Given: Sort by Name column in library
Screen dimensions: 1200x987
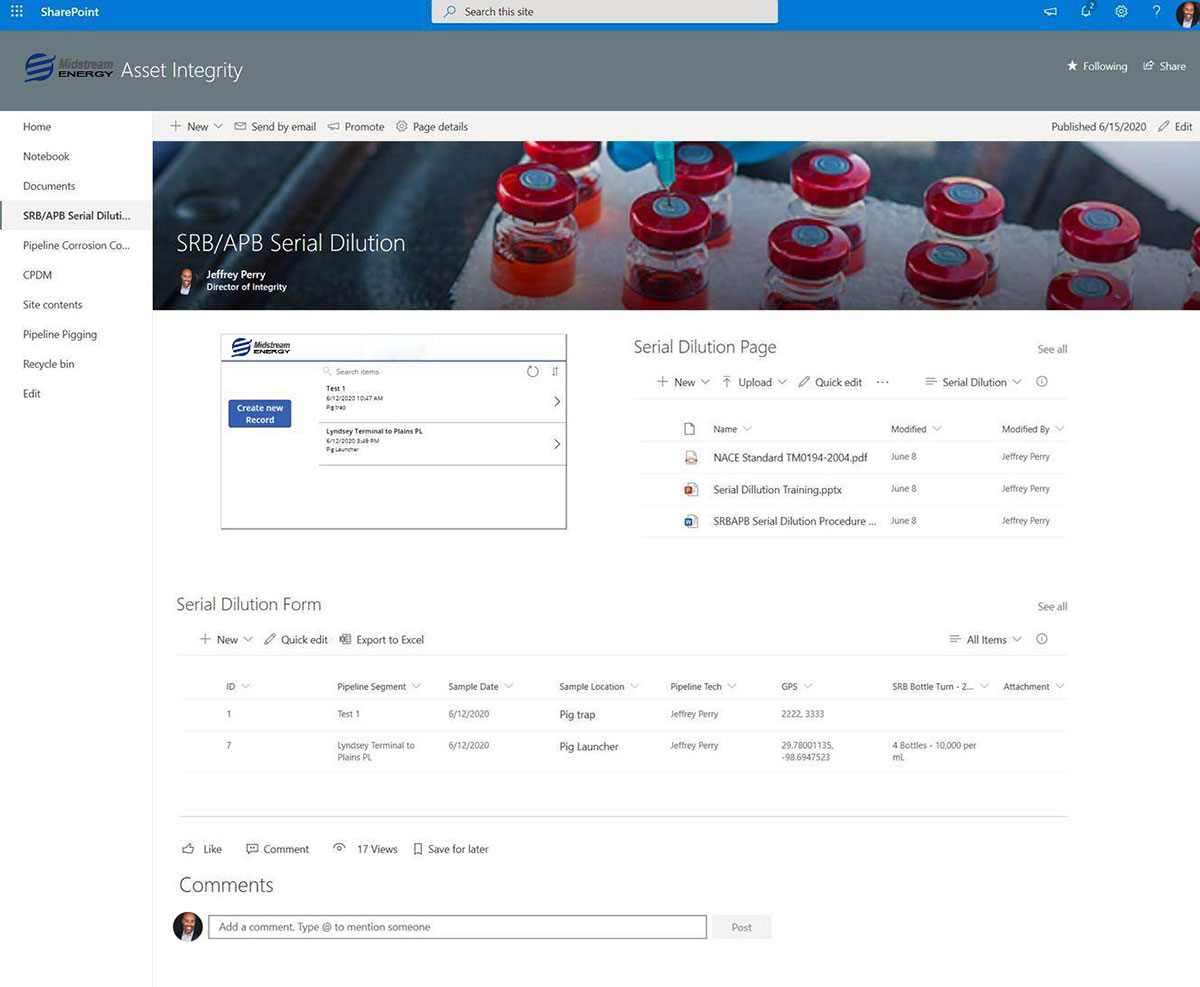Looking at the screenshot, I should tap(732, 429).
